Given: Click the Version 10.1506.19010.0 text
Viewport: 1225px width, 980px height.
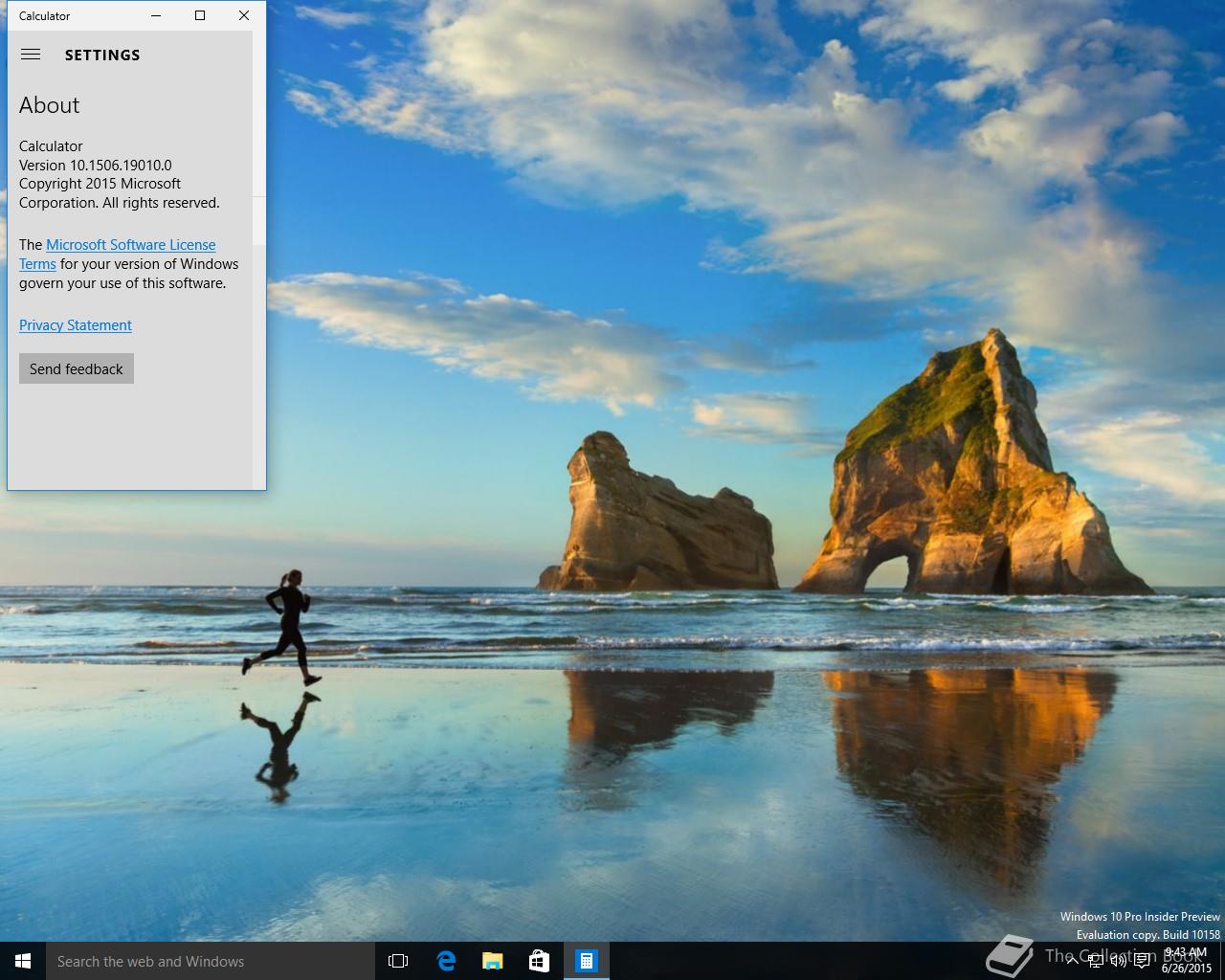Looking at the screenshot, I should [x=96, y=165].
